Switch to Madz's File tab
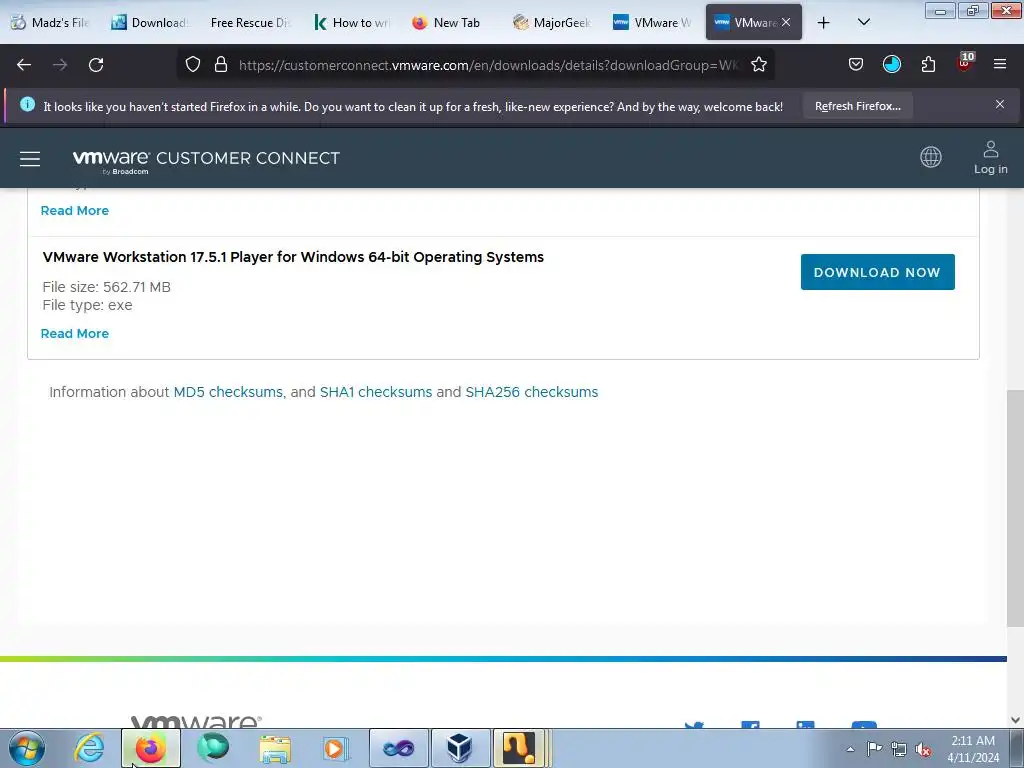Viewport: 1024px width, 768px height. tap(50, 23)
